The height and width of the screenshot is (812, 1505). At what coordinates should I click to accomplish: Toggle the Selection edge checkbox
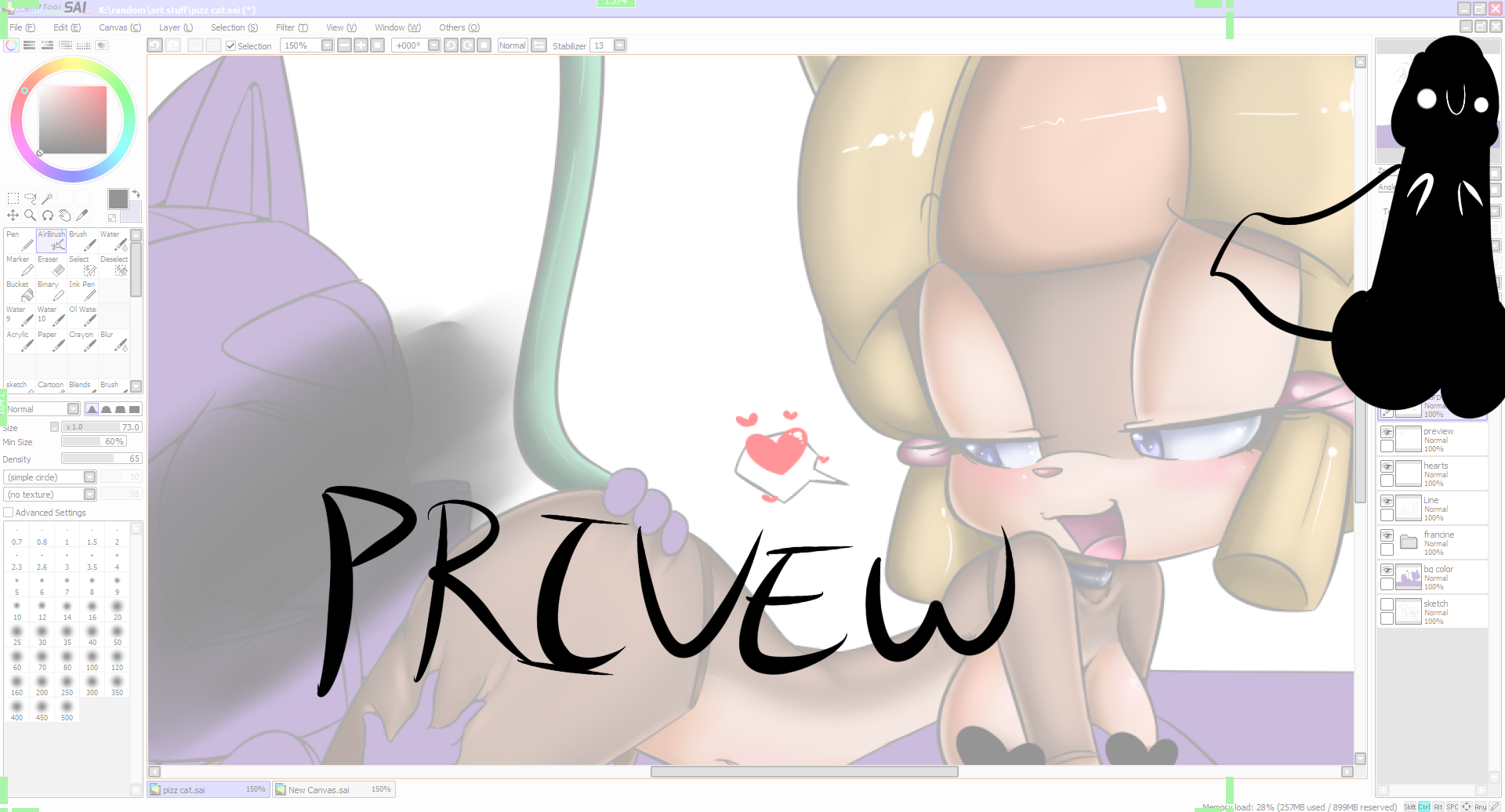[x=230, y=46]
